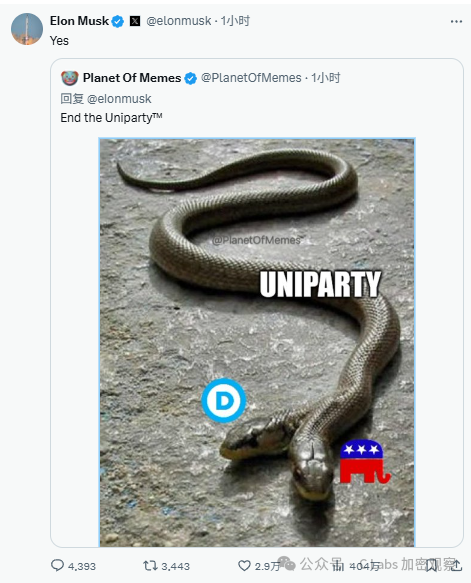Click the Planet Of Memes clown avatar

70,78
